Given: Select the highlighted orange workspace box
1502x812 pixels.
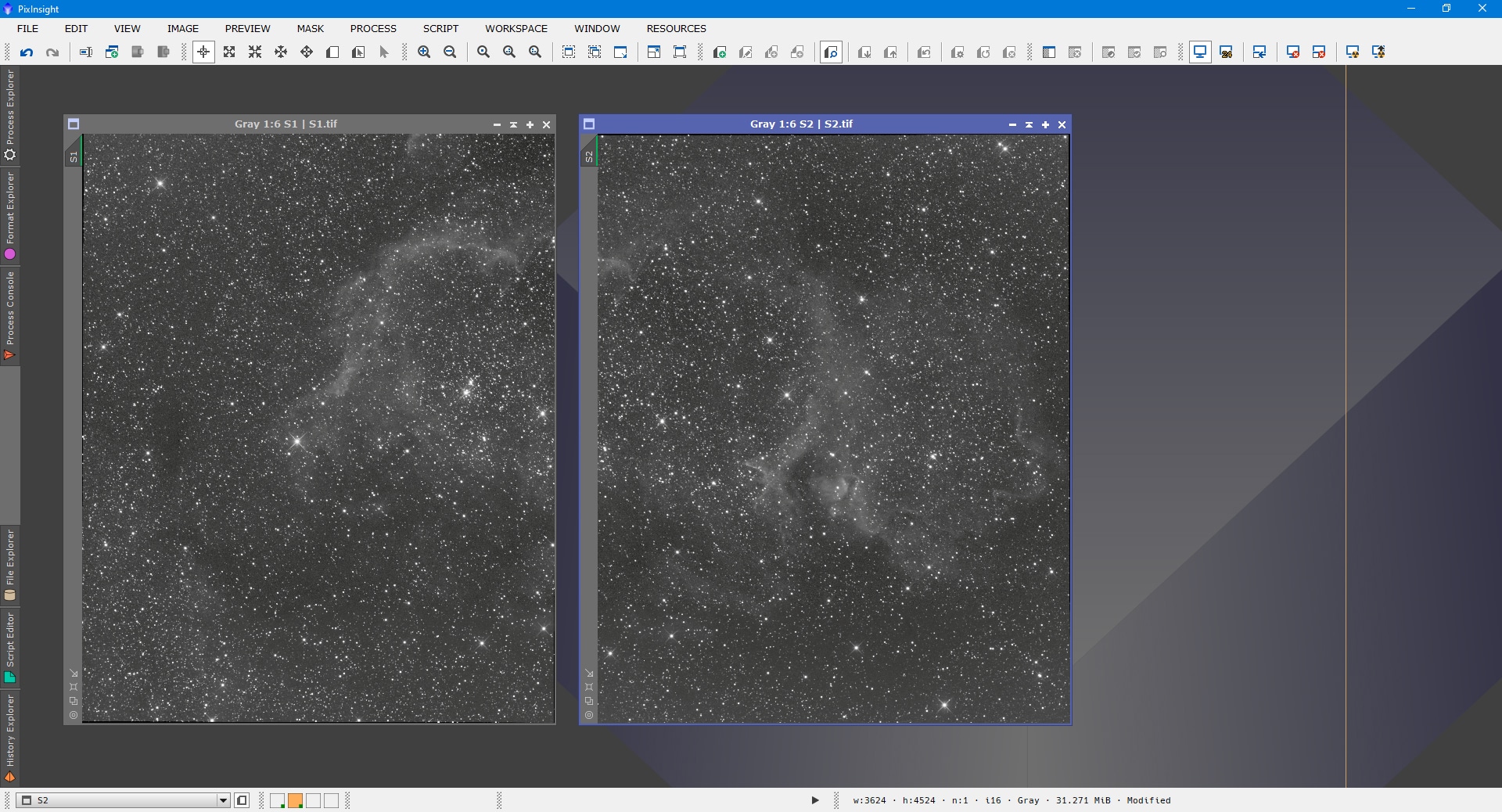Looking at the screenshot, I should pyautogui.click(x=296, y=800).
